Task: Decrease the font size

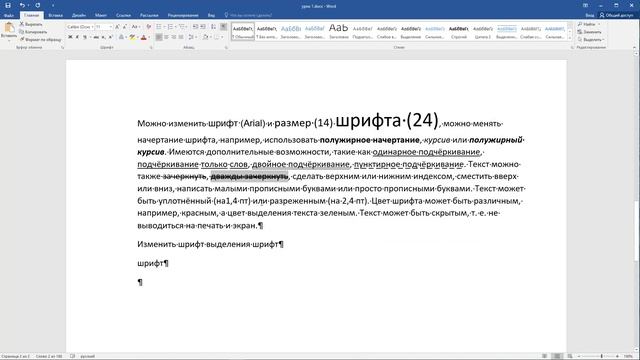Action: [124, 27]
